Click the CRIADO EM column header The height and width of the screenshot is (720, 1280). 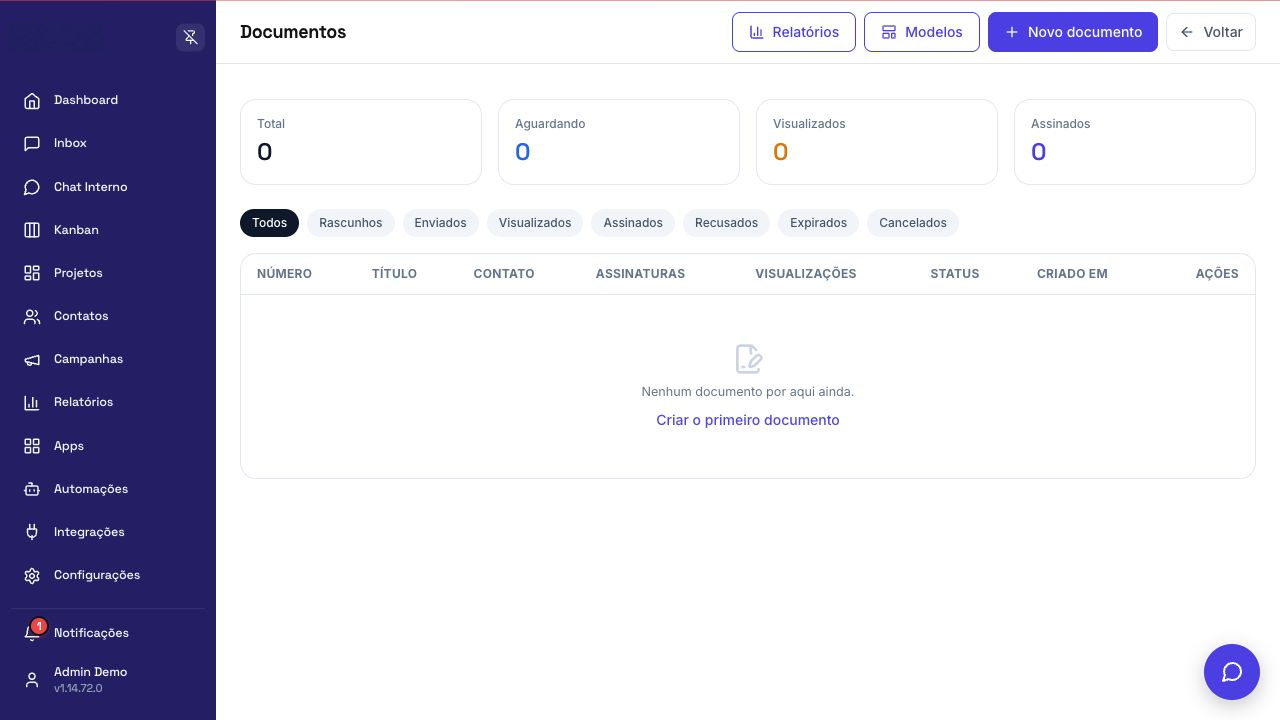click(1072, 274)
